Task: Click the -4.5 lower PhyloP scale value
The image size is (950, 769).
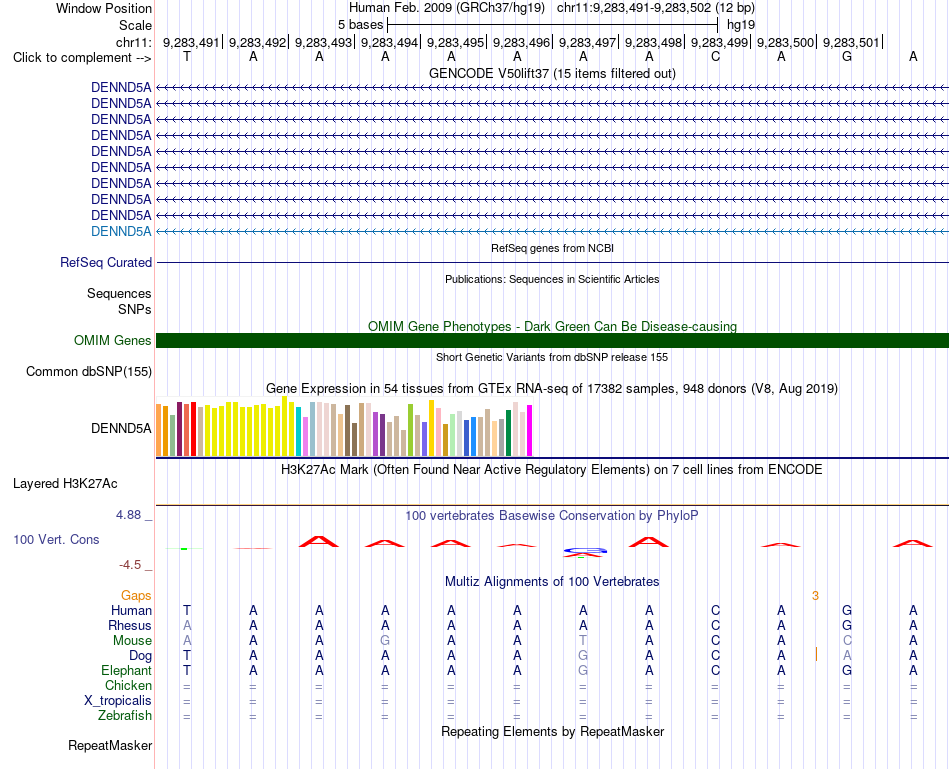Action: point(130,565)
